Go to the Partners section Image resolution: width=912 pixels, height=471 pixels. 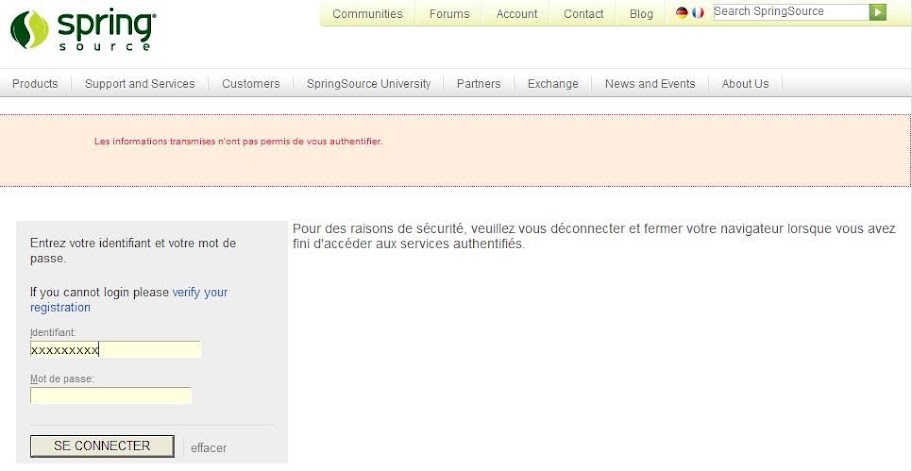pos(479,84)
